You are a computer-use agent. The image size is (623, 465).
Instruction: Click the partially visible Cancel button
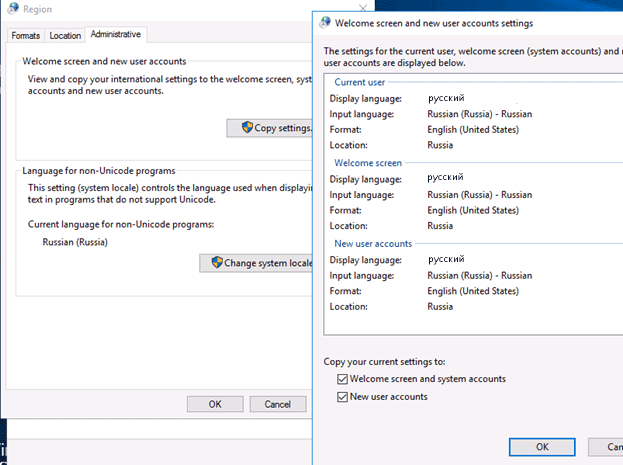[606, 447]
